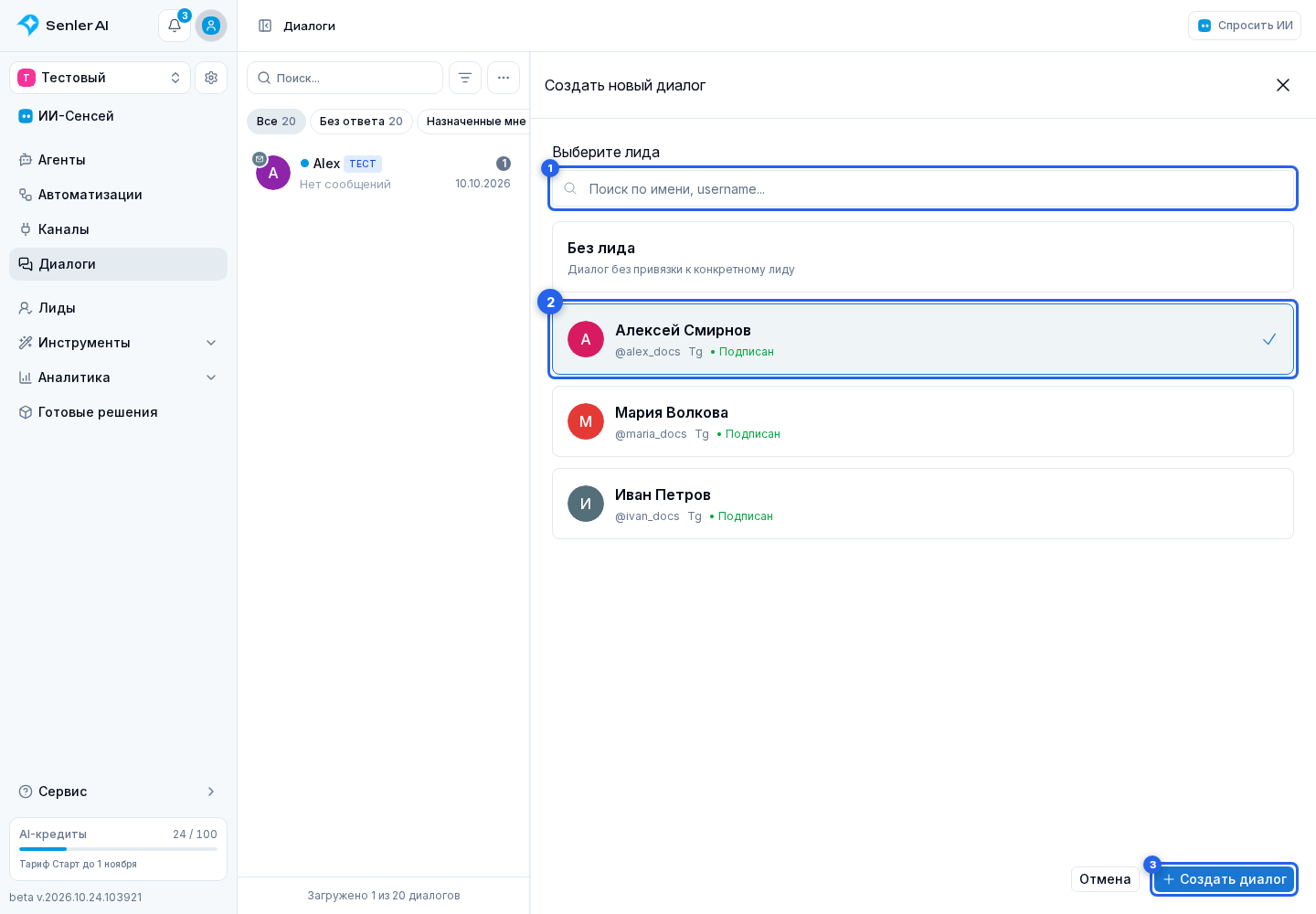1316x914 pixels.
Task: Choose the Без лида option
Action: [923, 257]
